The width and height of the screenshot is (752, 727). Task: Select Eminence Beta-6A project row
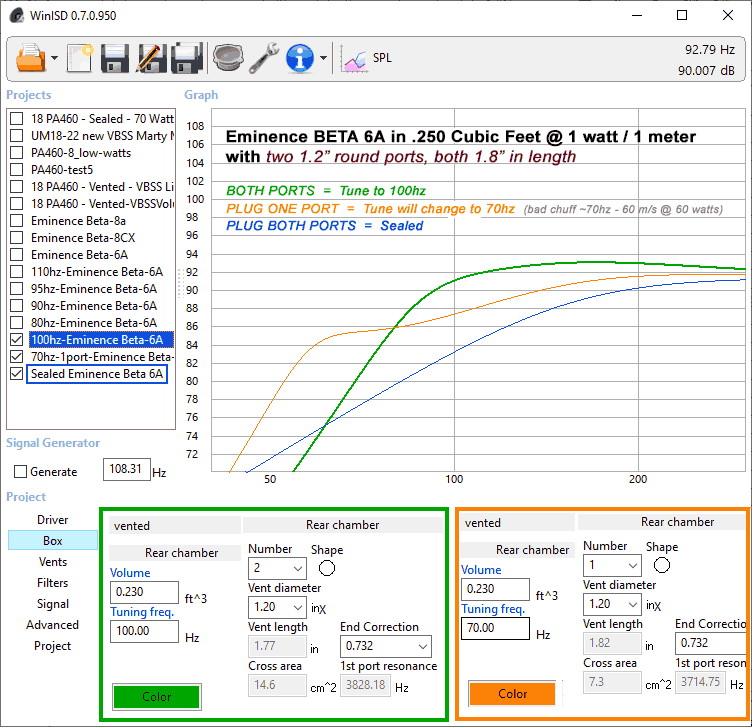pyautogui.click(x=80, y=255)
